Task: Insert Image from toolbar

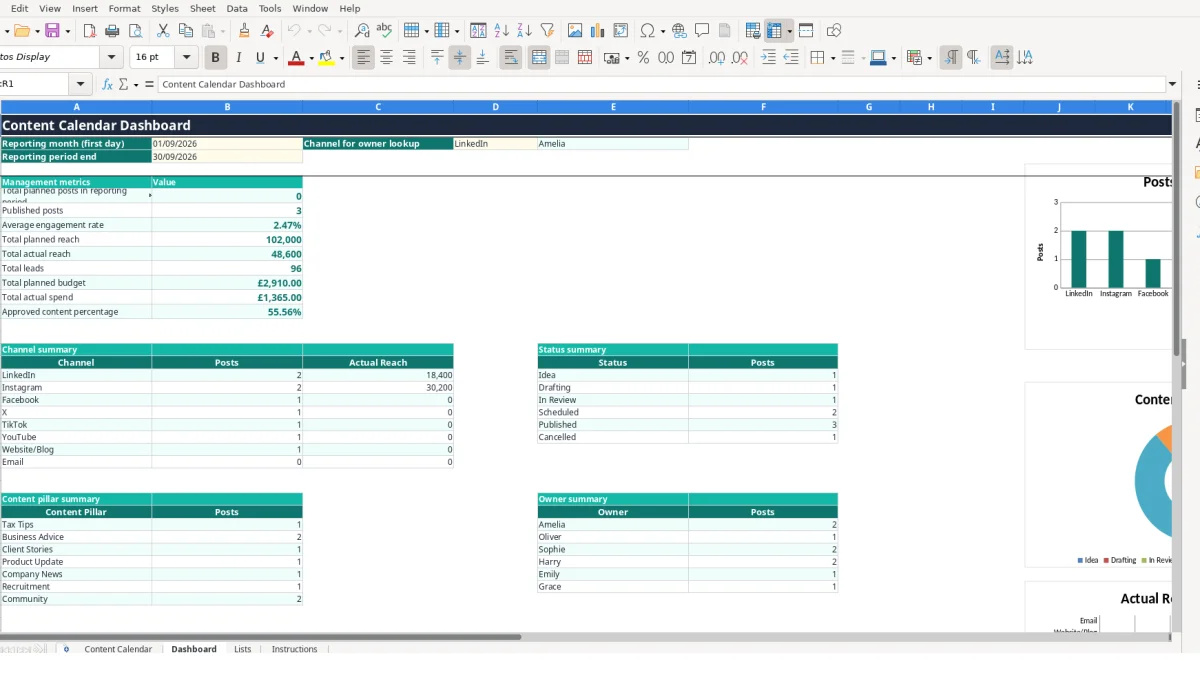Action: point(575,31)
